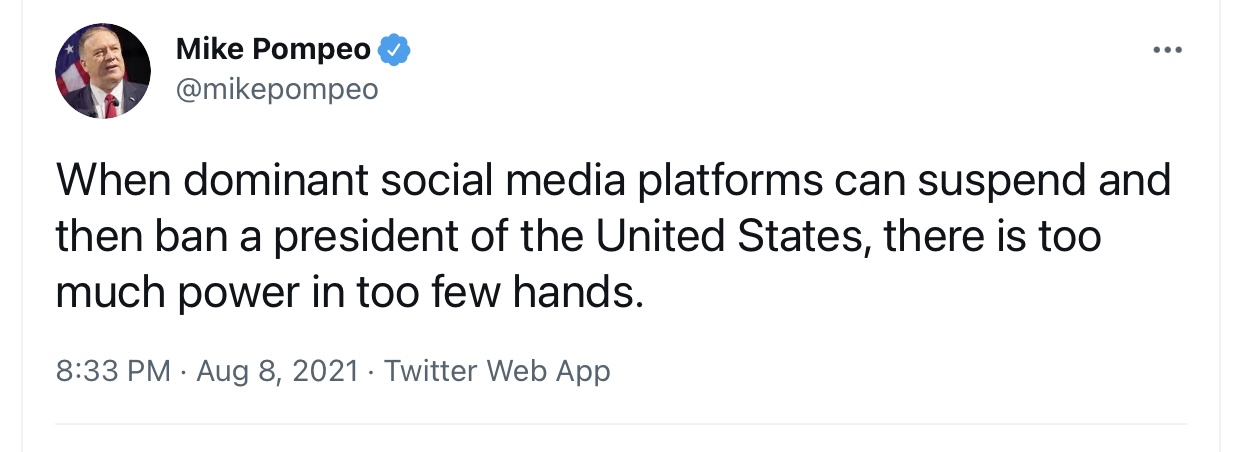Screen dimensions: 1257x452
Task: Visit the @mikepompeo handle link
Action: (277, 89)
